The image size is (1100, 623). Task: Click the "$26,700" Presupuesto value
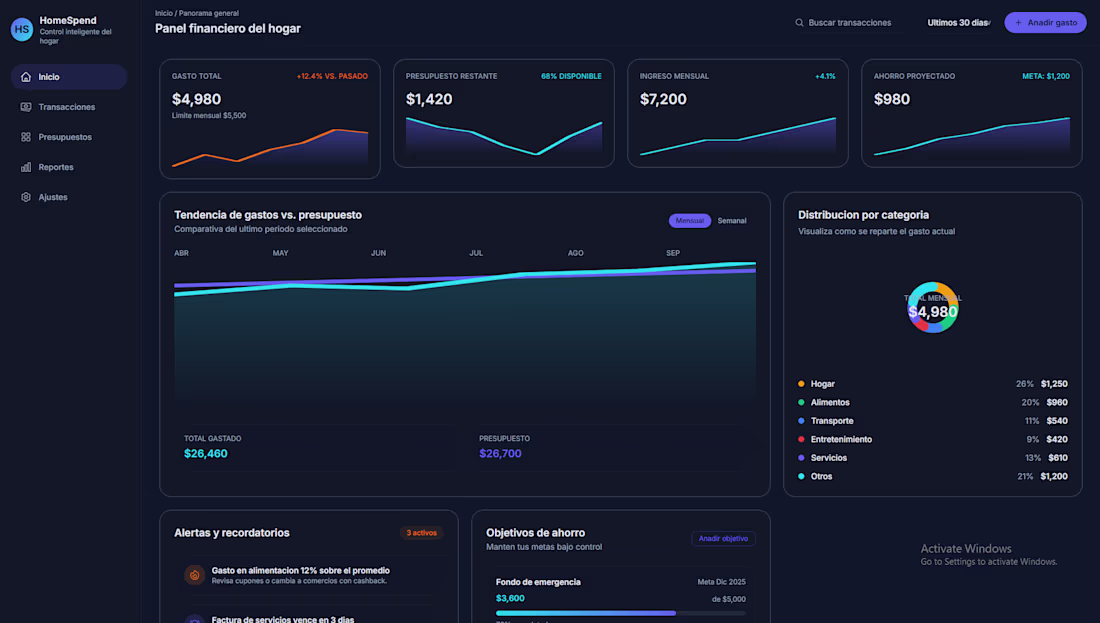point(500,454)
